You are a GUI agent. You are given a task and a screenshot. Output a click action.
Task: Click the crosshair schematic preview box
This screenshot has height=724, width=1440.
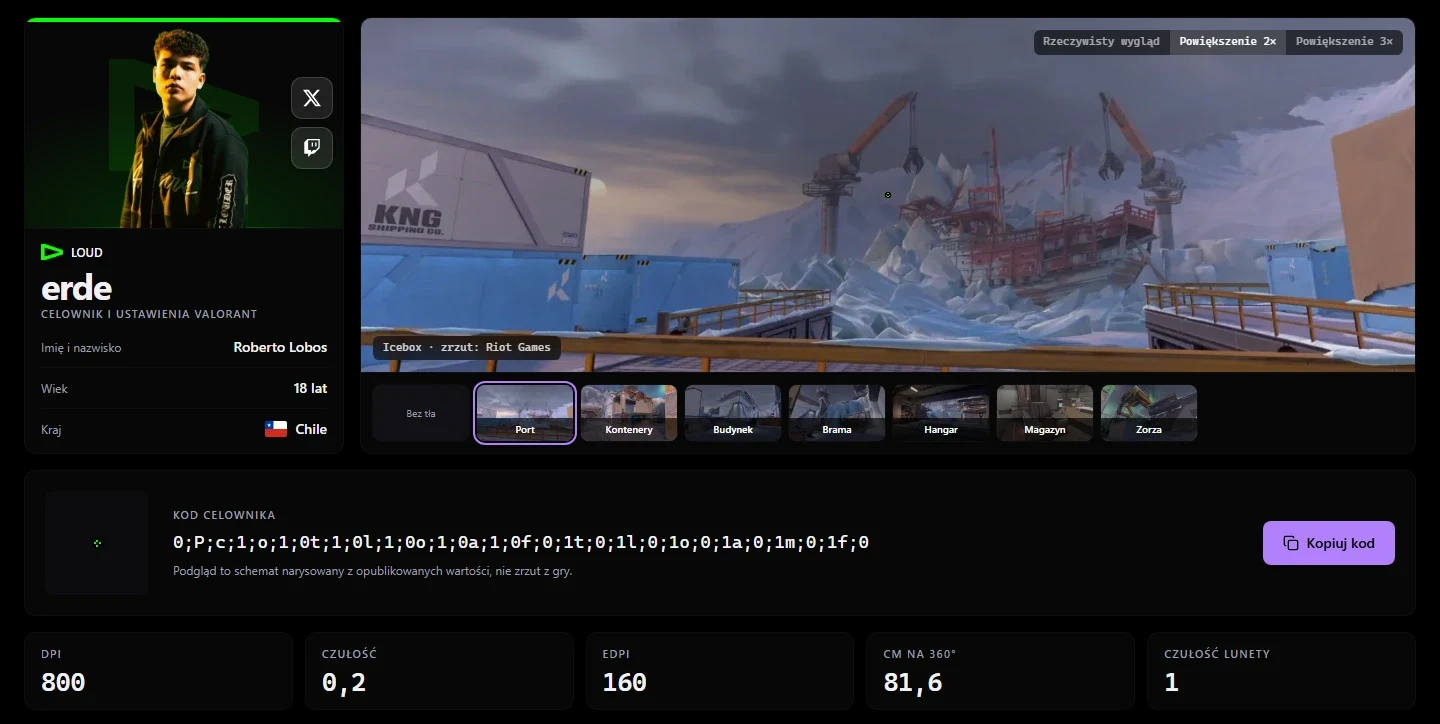coord(97,543)
